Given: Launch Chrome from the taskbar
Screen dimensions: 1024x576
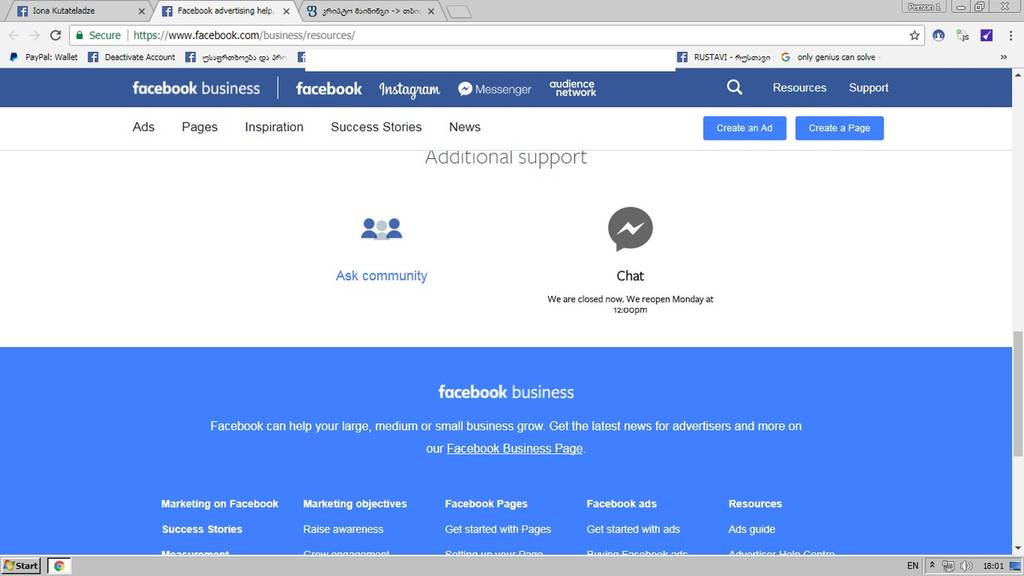Looking at the screenshot, I should [x=59, y=566].
